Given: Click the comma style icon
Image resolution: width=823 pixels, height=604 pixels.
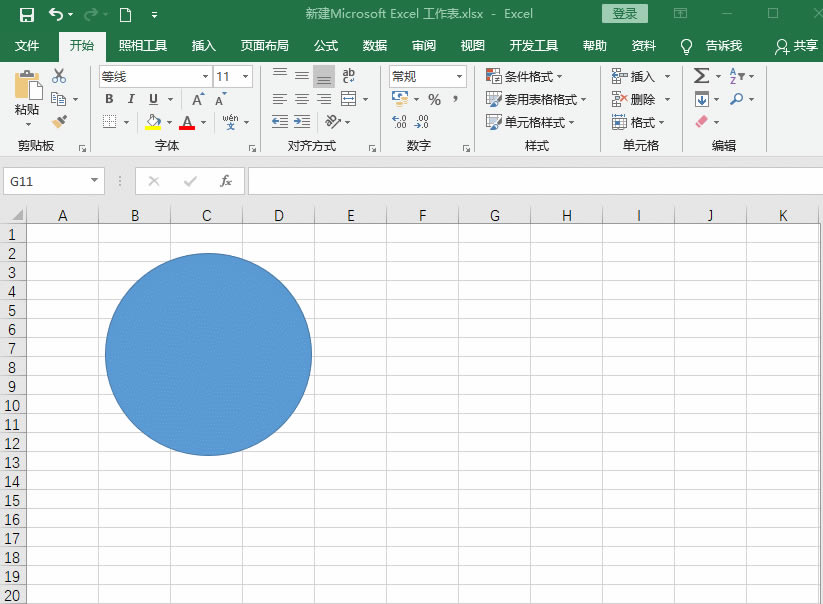Looking at the screenshot, I should coord(456,99).
